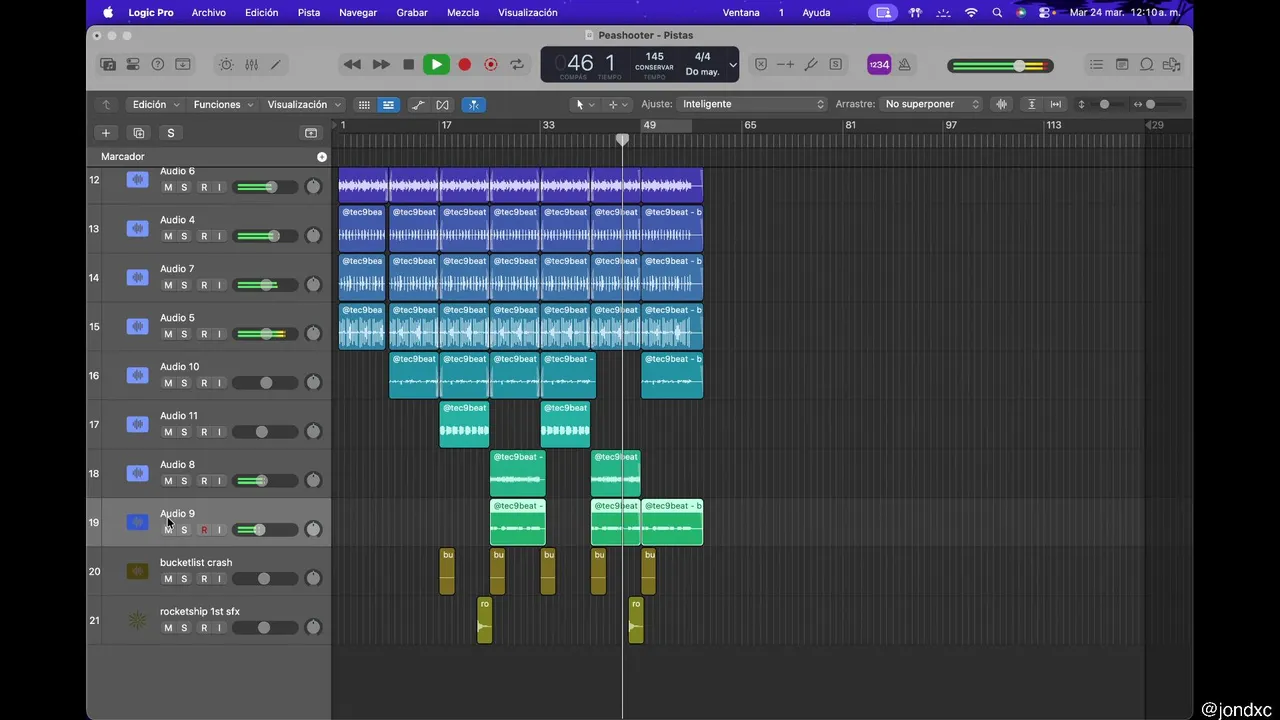This screenshot has height=720, width=1280.
Task: Solo the Audio 4 track
Action: click(x=184, y=236)
